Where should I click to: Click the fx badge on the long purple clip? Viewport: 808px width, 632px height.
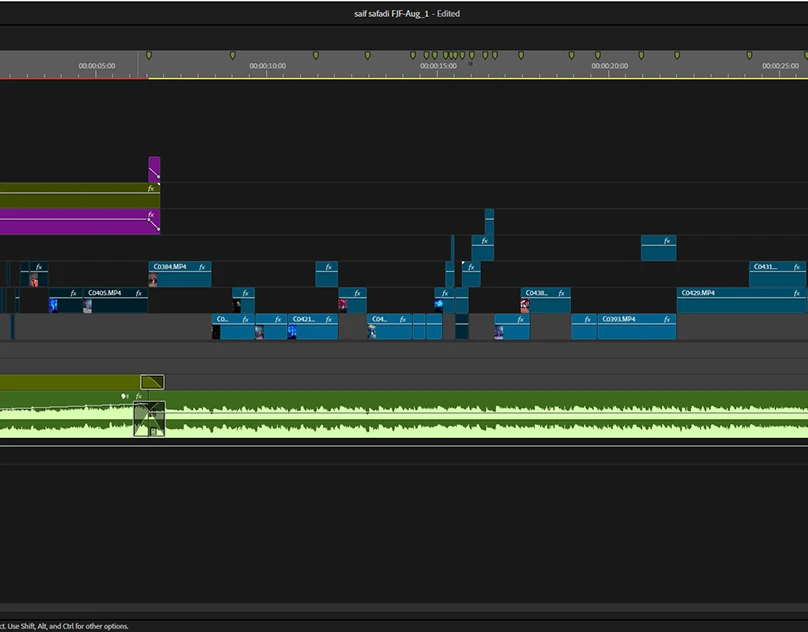click(x=151, y=214)
